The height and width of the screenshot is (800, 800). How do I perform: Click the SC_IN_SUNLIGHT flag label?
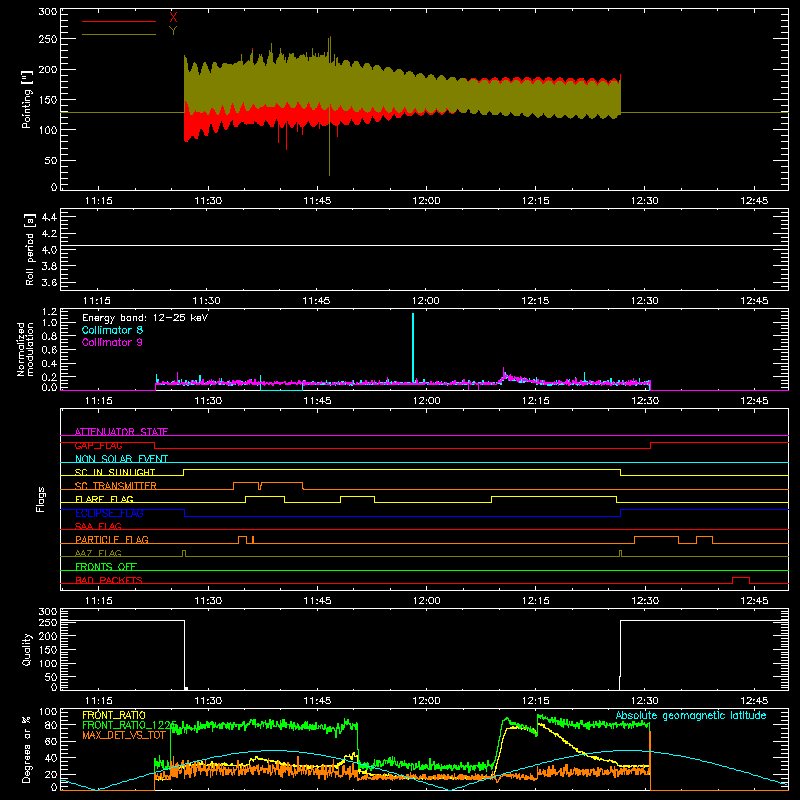pyautogui.click(x=115, y=472)
